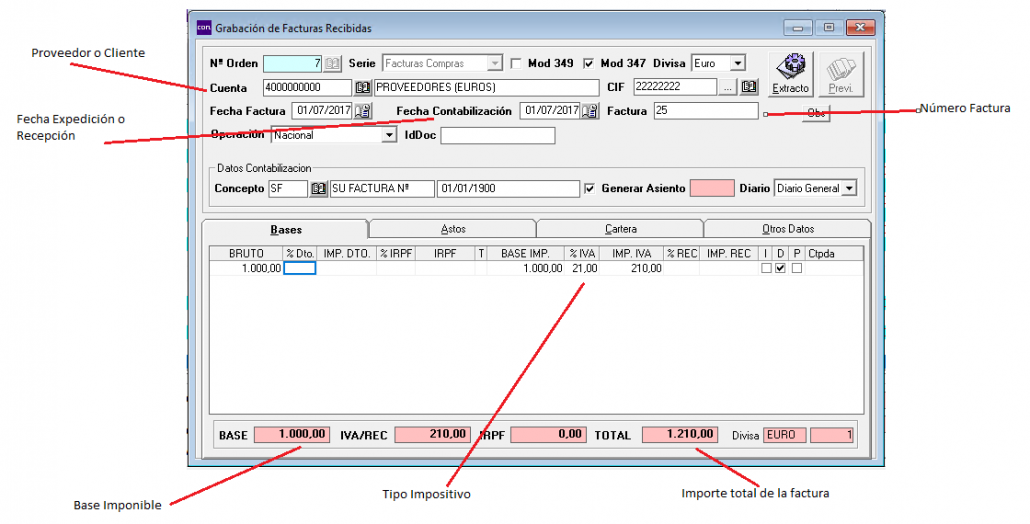Click the Fecha Factura date field
Screen dimensions: 1030x524
(323, 111)
